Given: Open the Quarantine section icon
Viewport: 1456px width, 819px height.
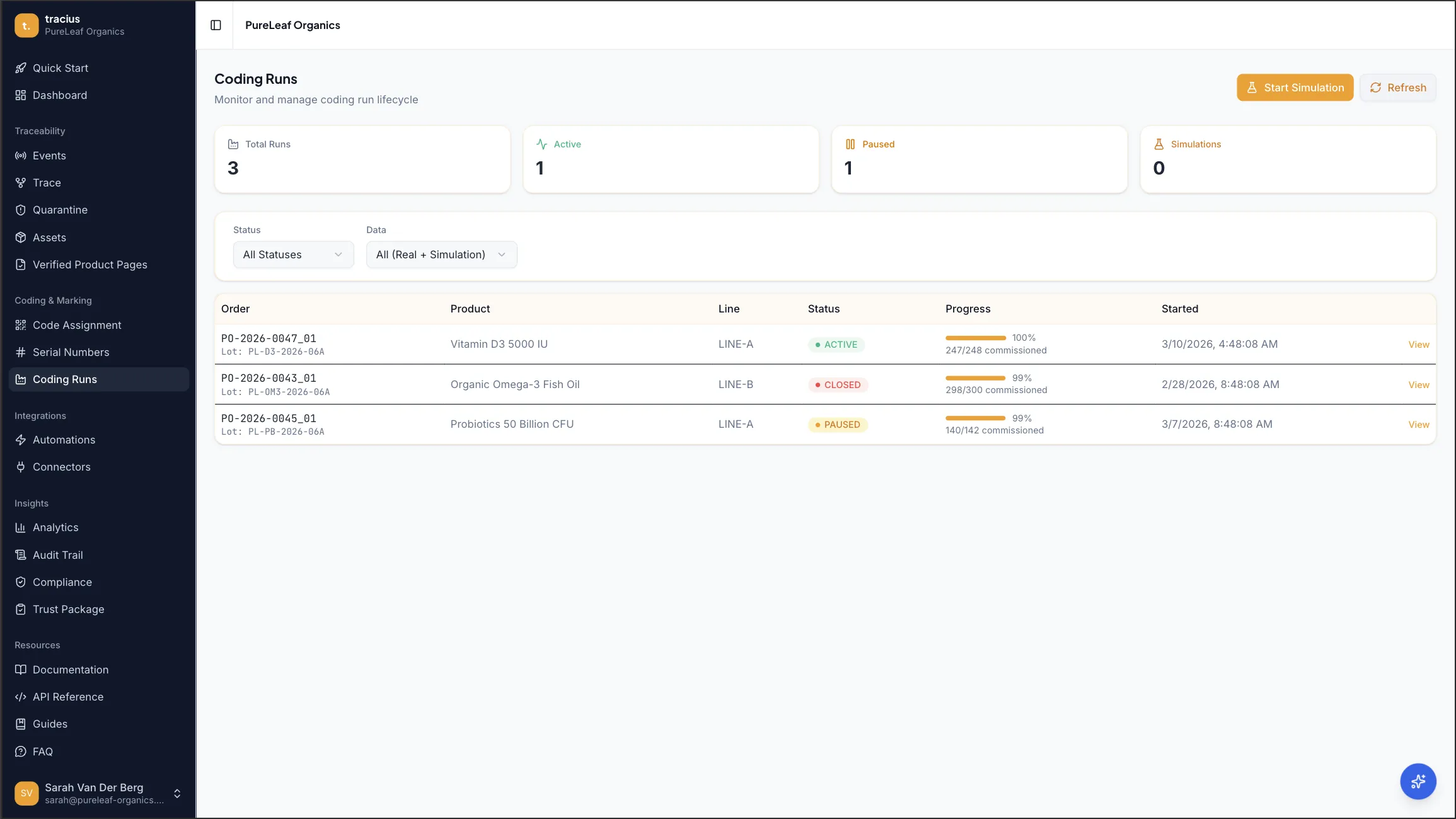Looking at the screenshot, I should coord(21,210).
